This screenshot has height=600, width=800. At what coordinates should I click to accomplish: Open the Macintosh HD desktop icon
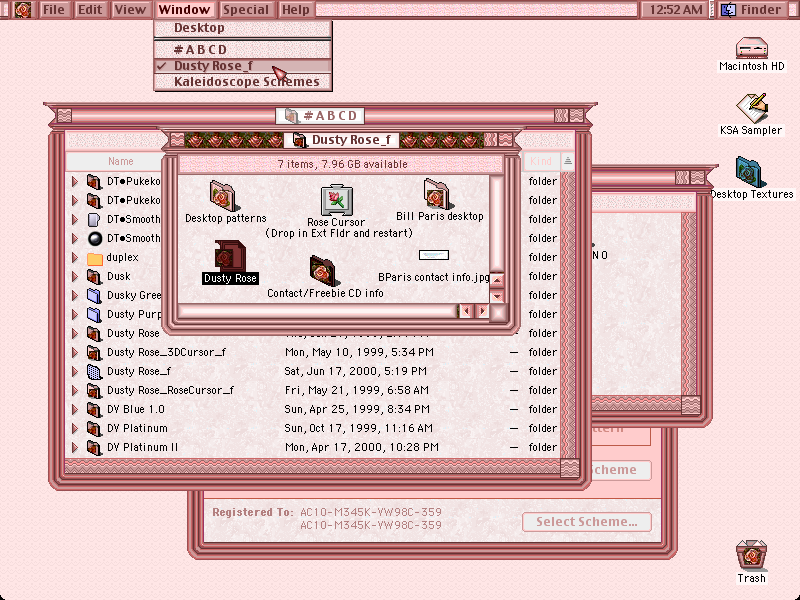[752, 48]
